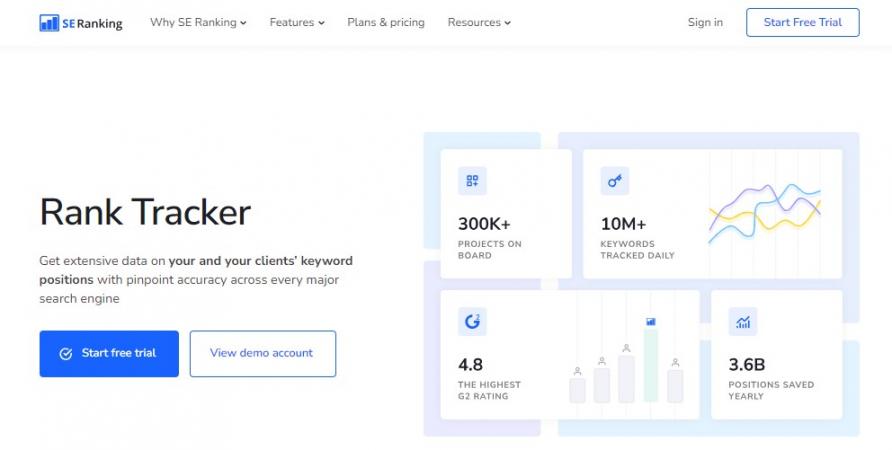
Task: Click the chart icon above 3.6B
Action: pyautogui.click(x=742, y=321)
